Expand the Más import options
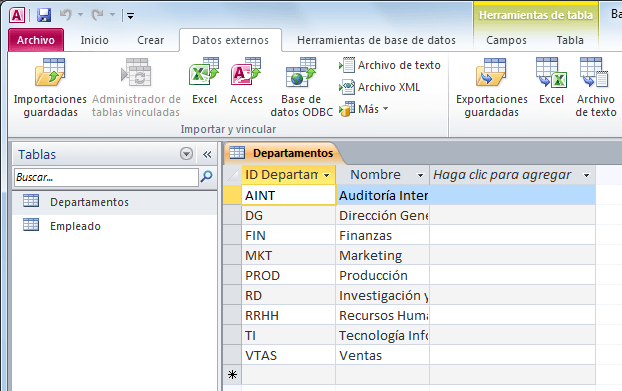This screenshot has width=622, height=391. [x=363, y=109]
